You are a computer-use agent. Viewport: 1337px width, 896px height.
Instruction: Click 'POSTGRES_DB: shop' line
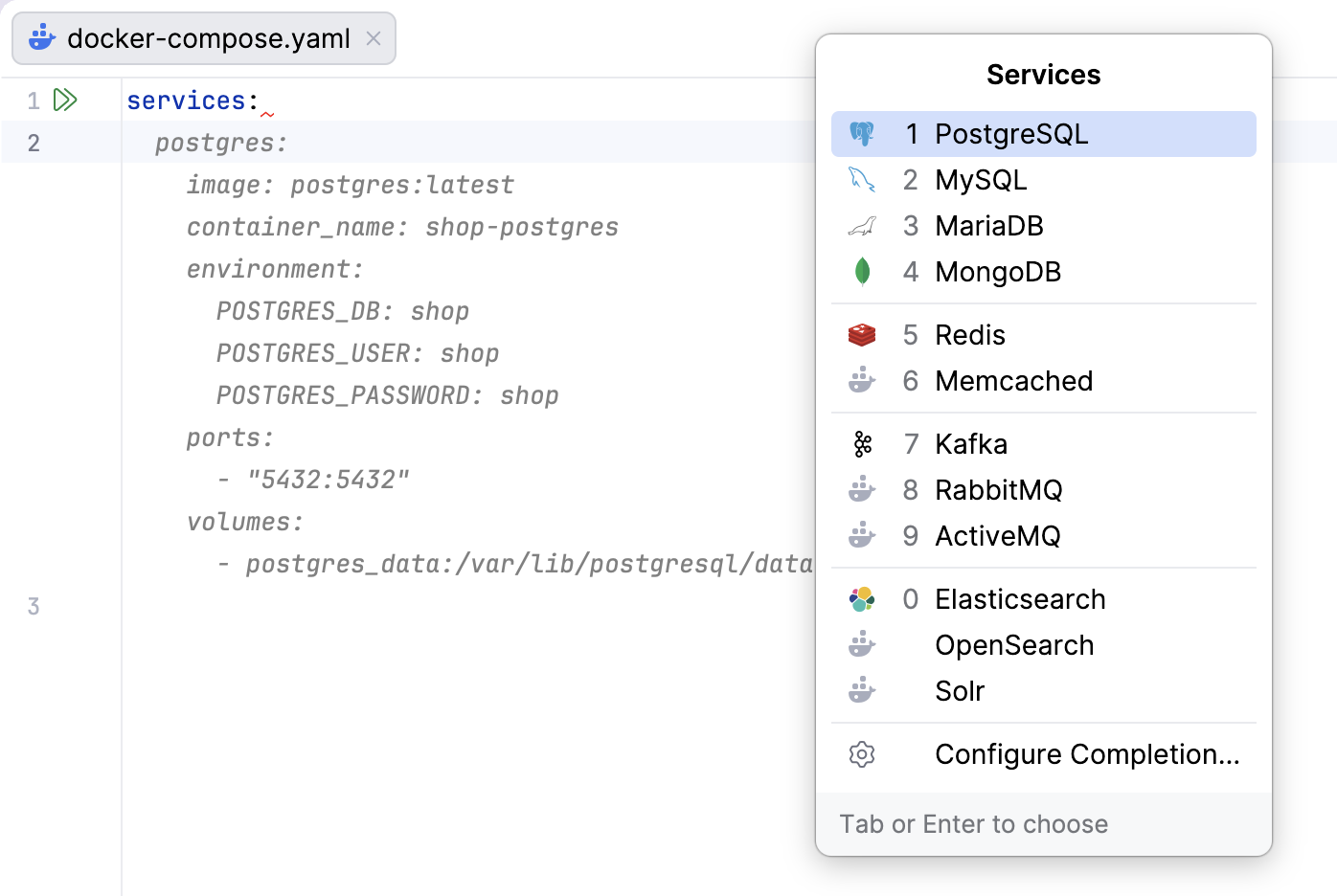343,311
